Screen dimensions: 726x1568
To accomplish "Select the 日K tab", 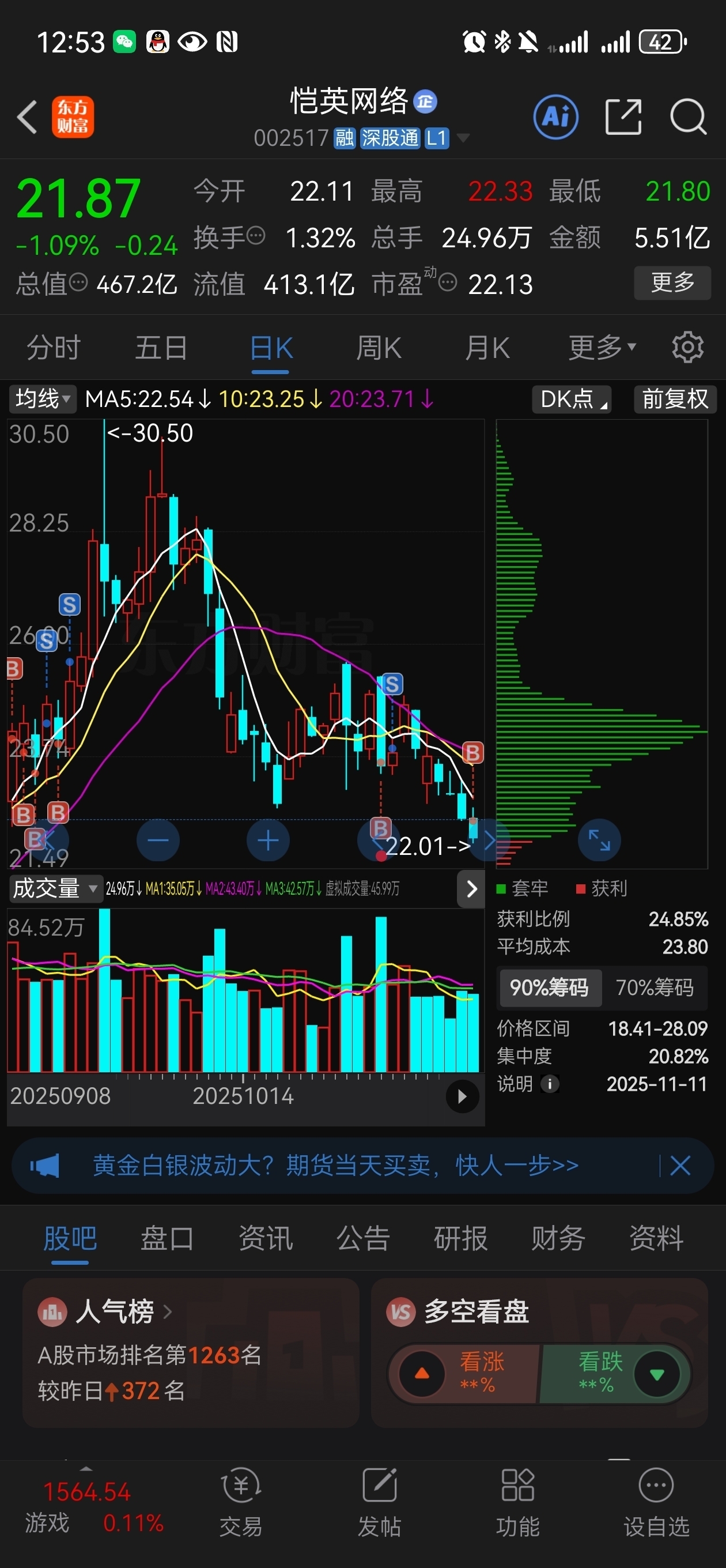I will pyautogui.click(x=271, y=348).
